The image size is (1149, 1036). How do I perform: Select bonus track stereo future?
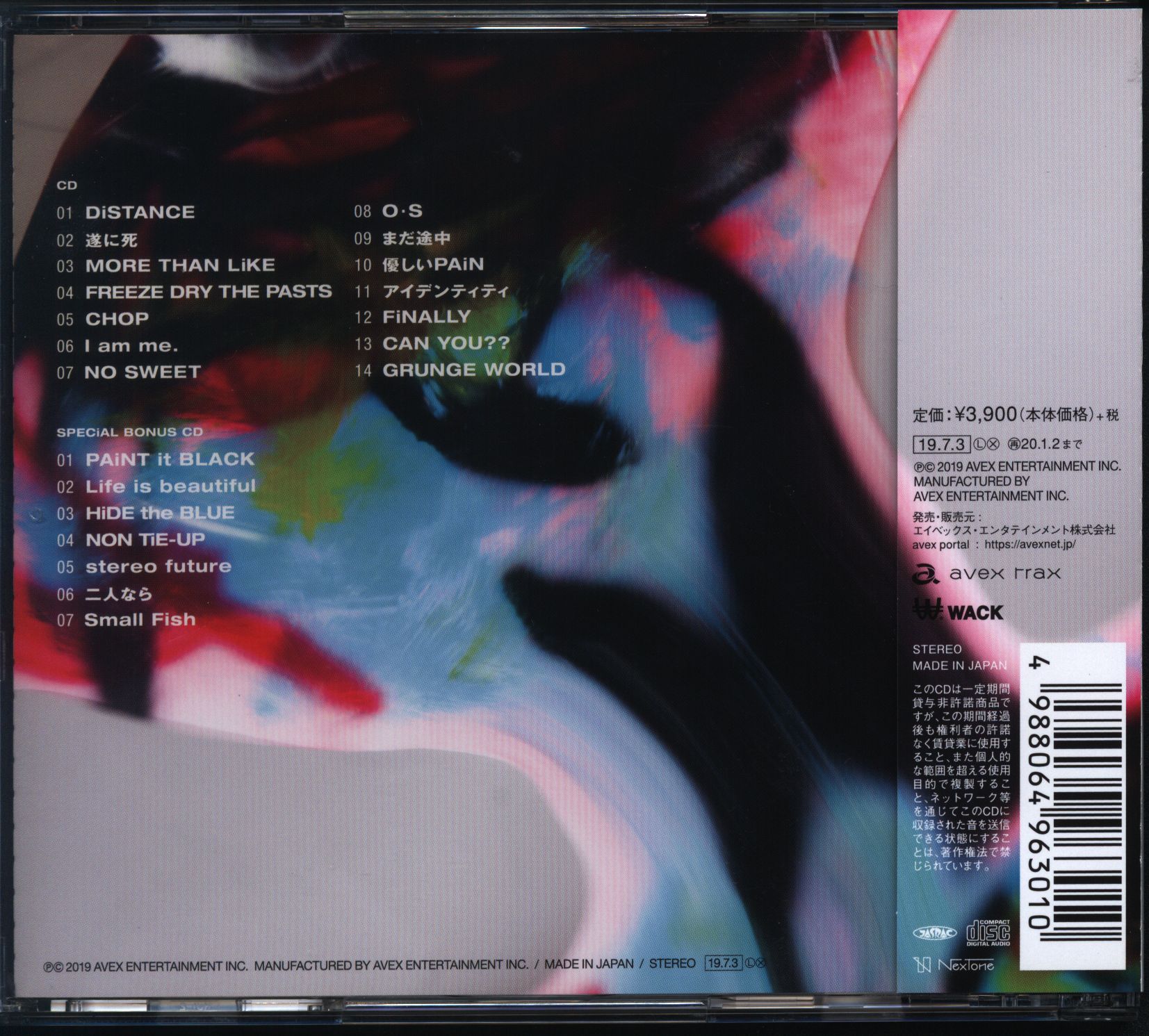[158, 567]
